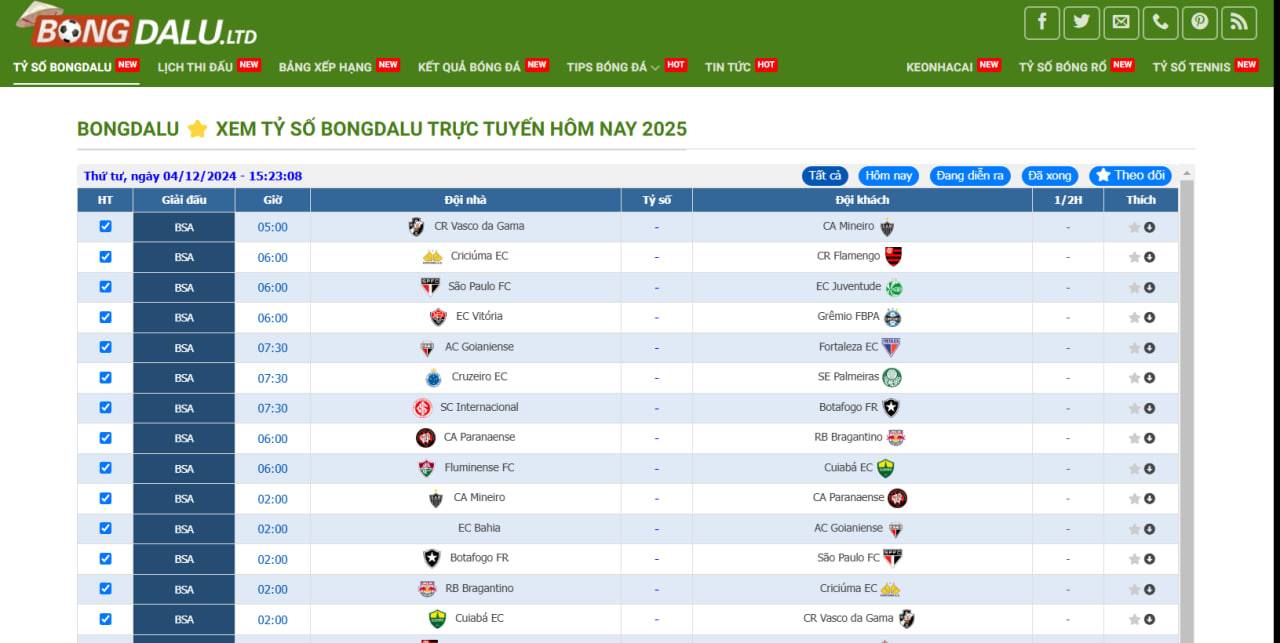The width and height of the screenshot is (1280, 643).
Task: Toggle checkbox for São Paulo FC vs Juventude
Action: coord(106,287)
